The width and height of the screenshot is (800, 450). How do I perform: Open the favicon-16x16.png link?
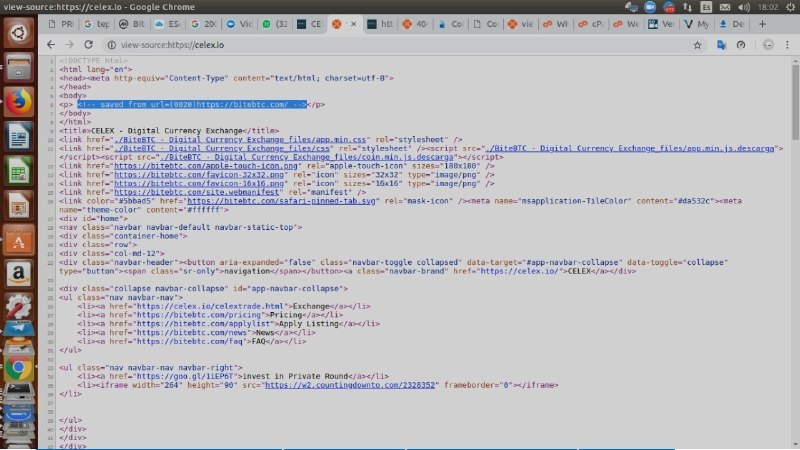(199, 183)
